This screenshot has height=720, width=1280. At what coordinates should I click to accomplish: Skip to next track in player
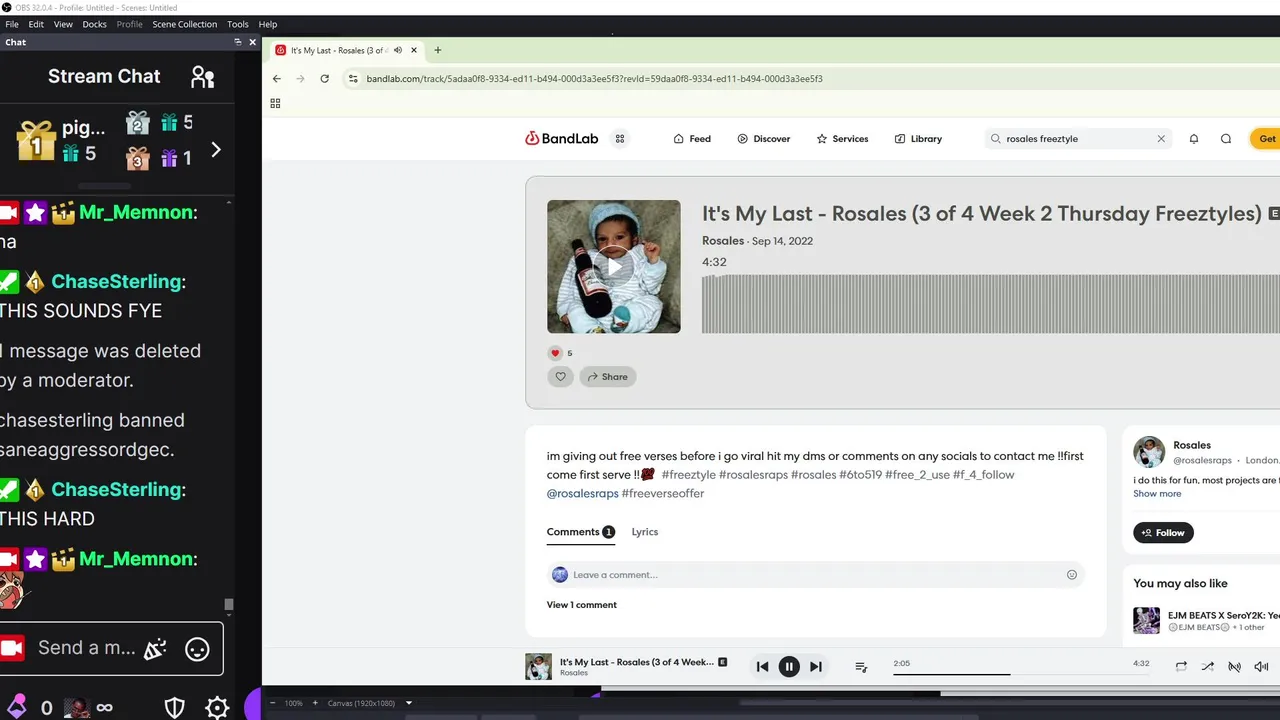(816, 667)
